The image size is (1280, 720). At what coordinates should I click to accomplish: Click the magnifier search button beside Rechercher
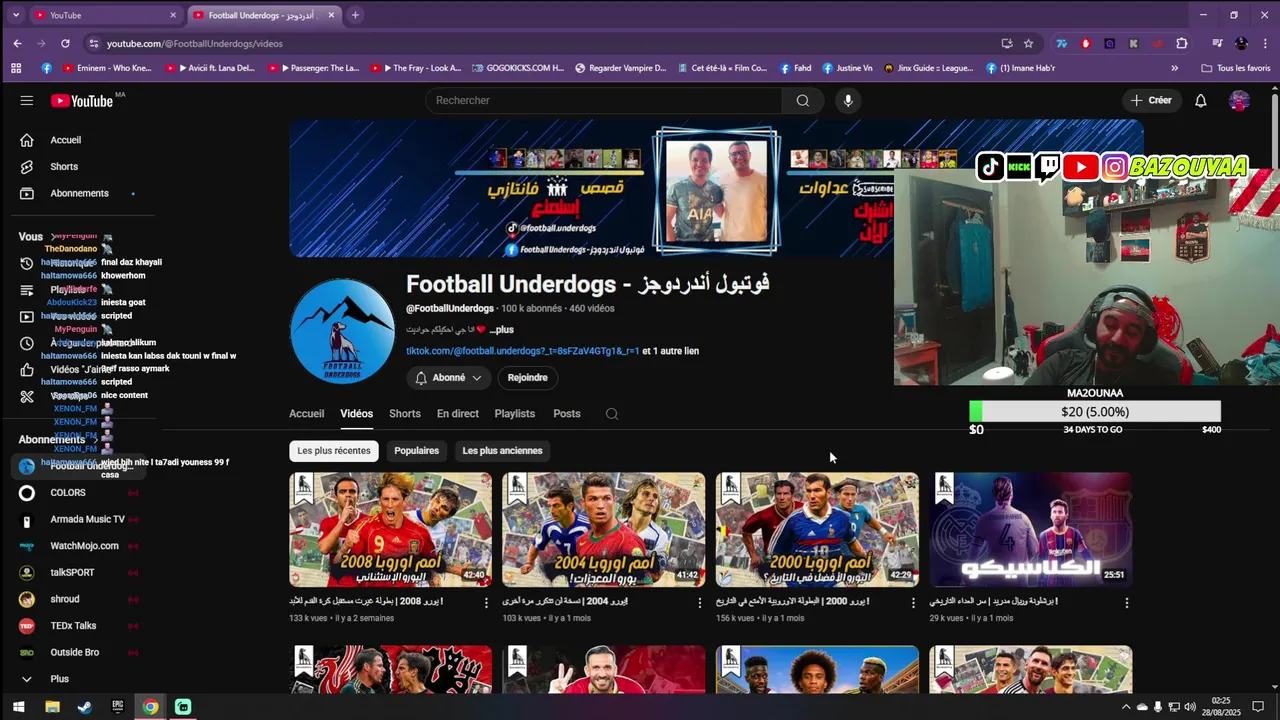[x=802, y=100]
